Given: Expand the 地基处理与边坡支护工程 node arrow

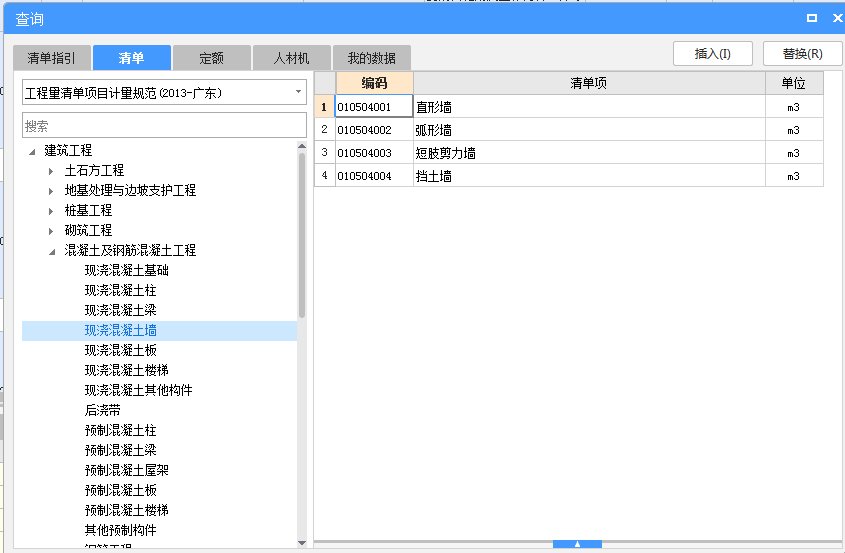Looking at the screenshot, I should click(x=51, y=191).
